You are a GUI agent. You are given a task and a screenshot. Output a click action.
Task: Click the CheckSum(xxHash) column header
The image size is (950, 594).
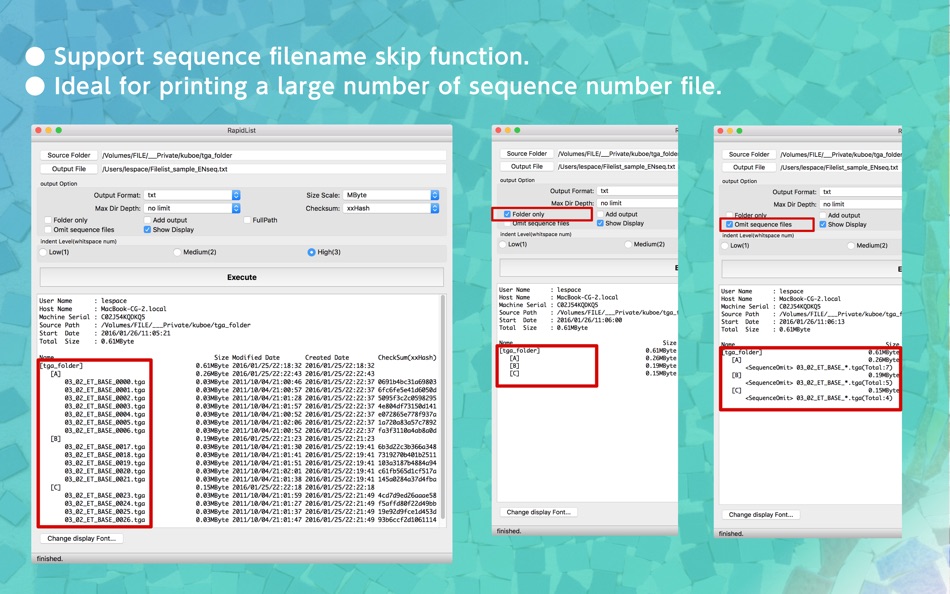(407, 358)
